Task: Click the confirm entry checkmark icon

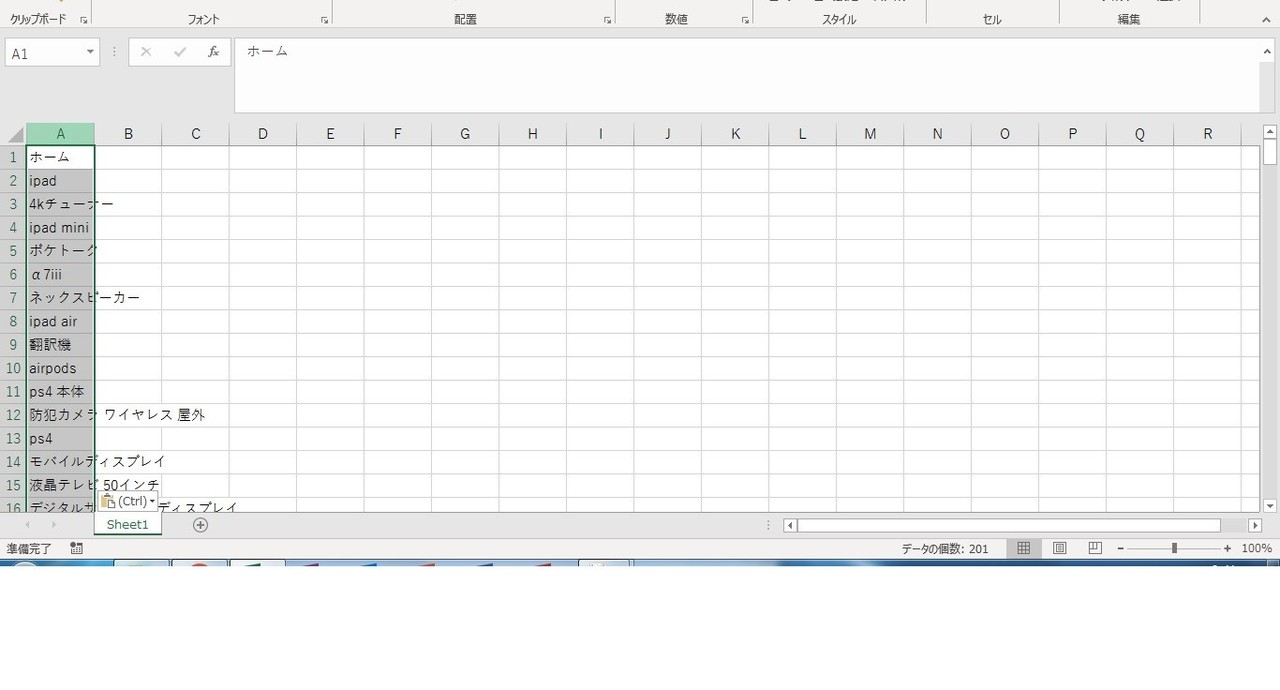Action: click(180, 52)
